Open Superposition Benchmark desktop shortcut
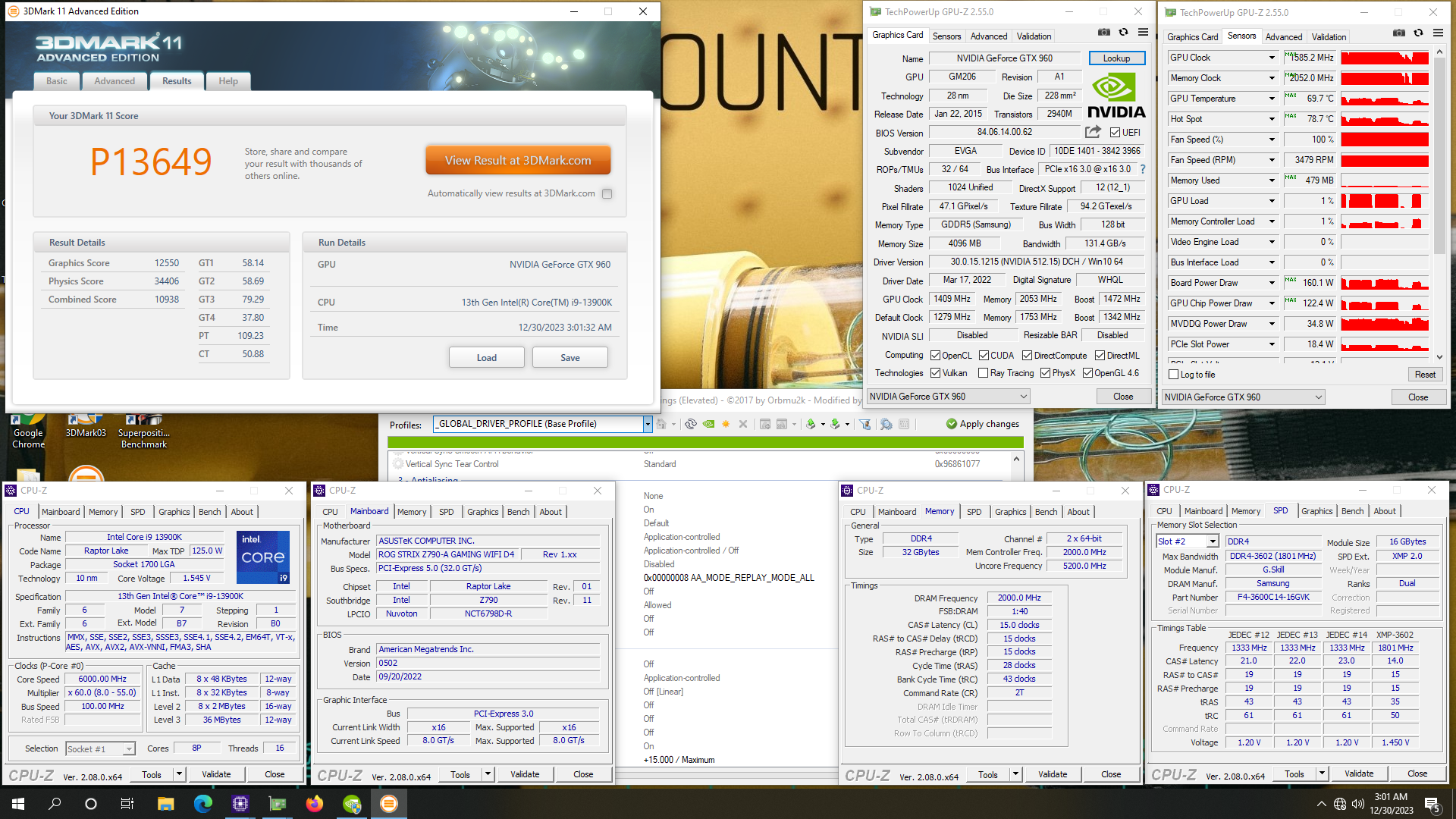 (144, 431)
